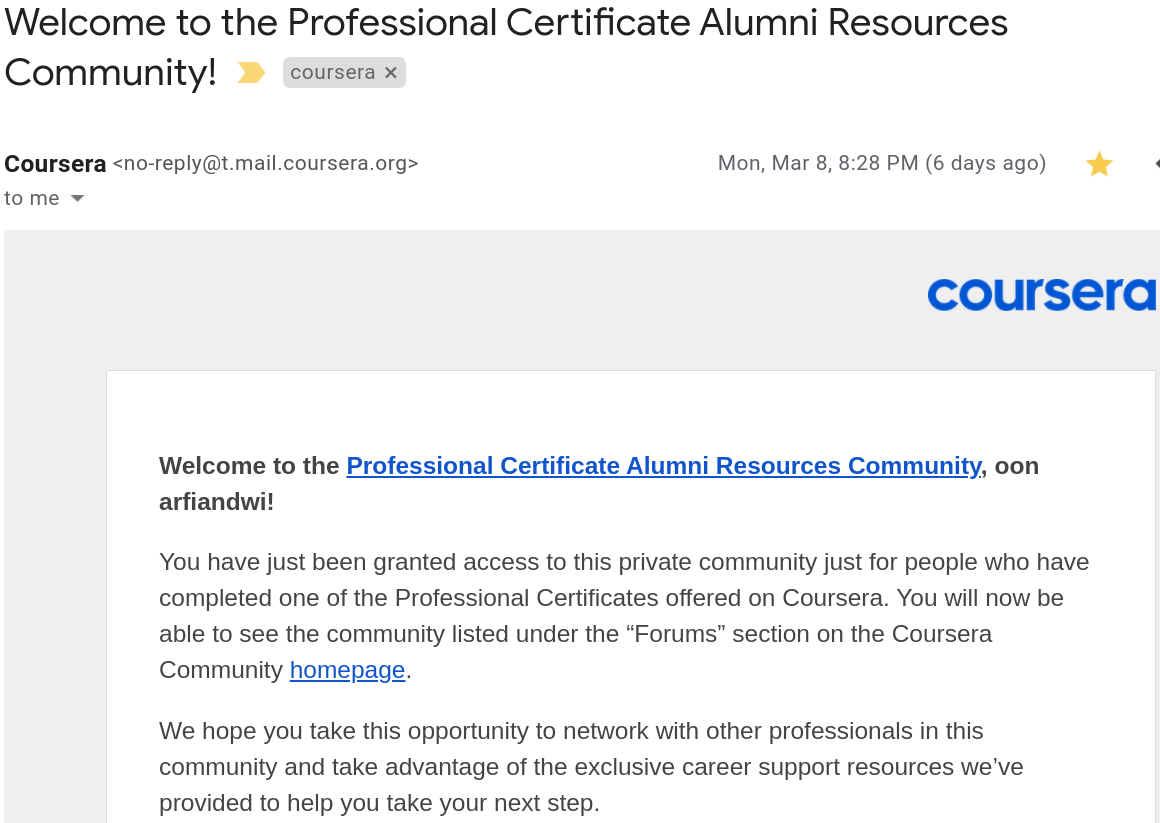Image resolution: width=1160 pixels, height=823 pixels.
Task: Click the reply arrow at top right
Action: coord(1155,163)
